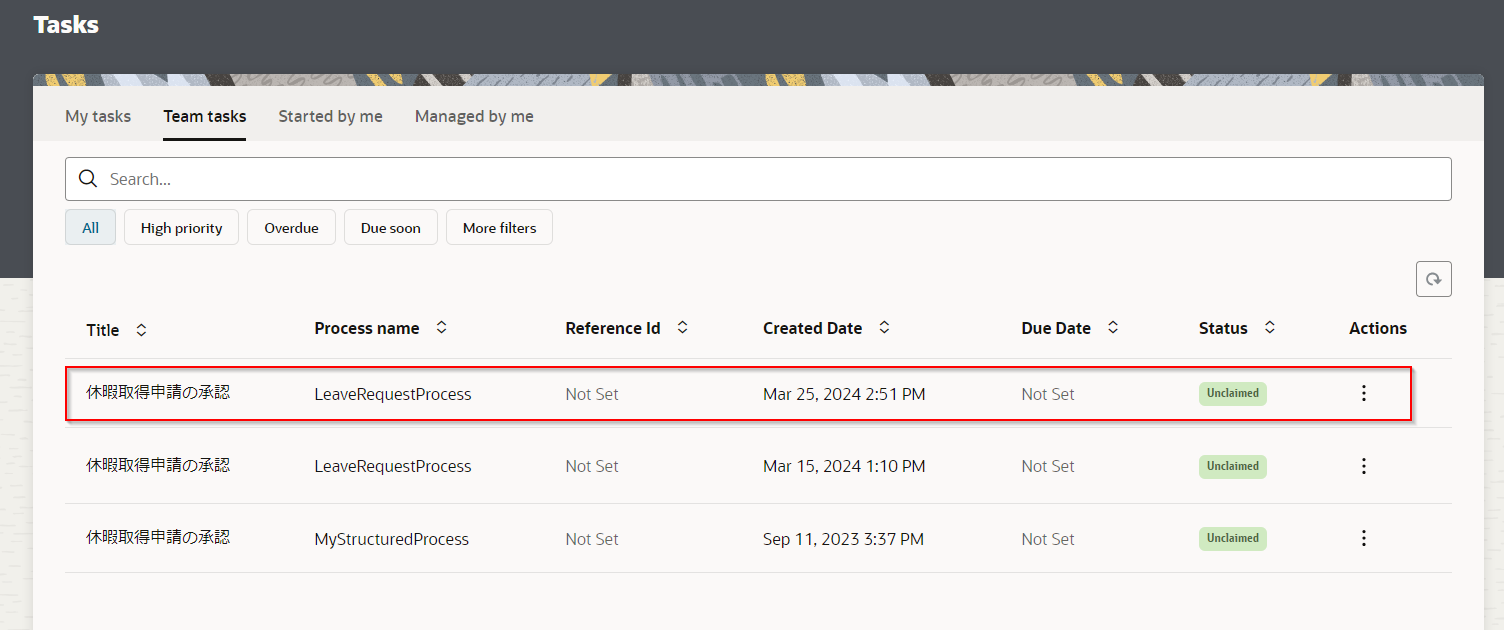Toggle the All filter chip

tap(90, 228)
